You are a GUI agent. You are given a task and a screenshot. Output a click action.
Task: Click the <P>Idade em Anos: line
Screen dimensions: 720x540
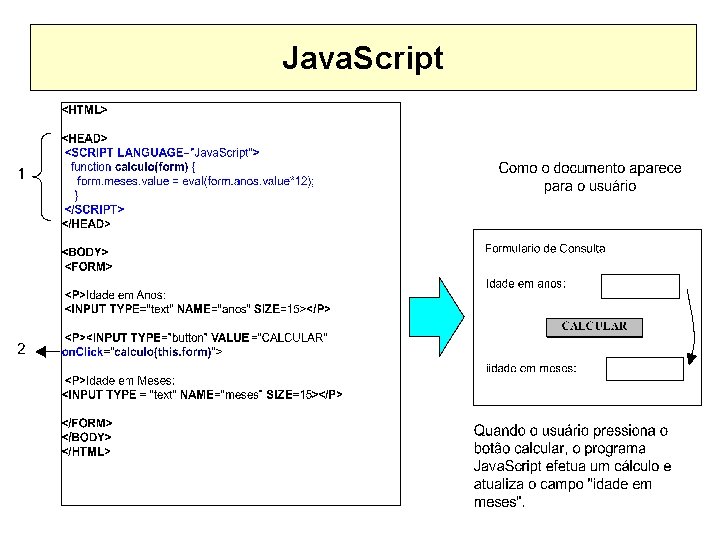click(x=115, y=295)
